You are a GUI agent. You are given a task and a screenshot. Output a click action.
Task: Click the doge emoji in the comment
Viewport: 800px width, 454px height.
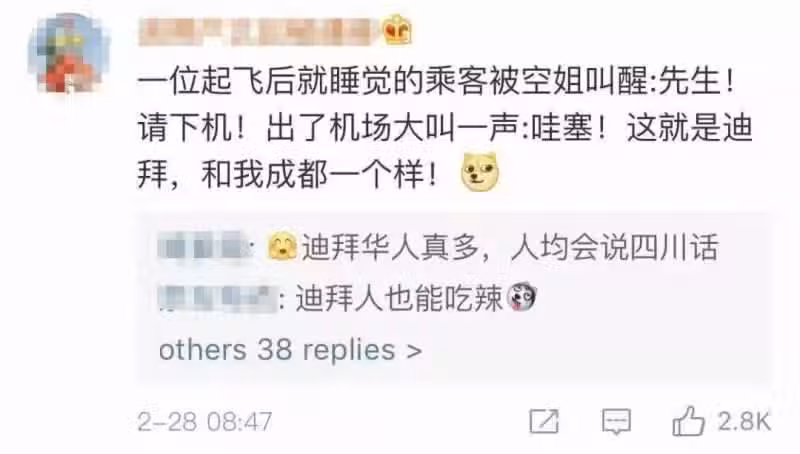(480, 172)
